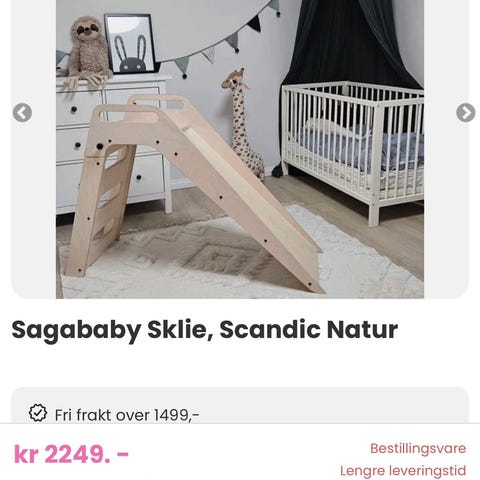This screenshot has width=480, height=480.
Task: Click the sticky bottom price bar
Action: tap(240, 452)
